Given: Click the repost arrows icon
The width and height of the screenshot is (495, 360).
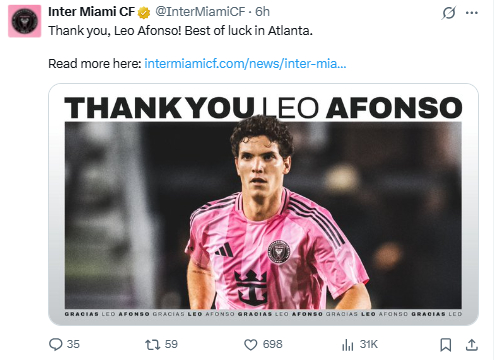Looking at the screenshot, I should click(153, 344).
